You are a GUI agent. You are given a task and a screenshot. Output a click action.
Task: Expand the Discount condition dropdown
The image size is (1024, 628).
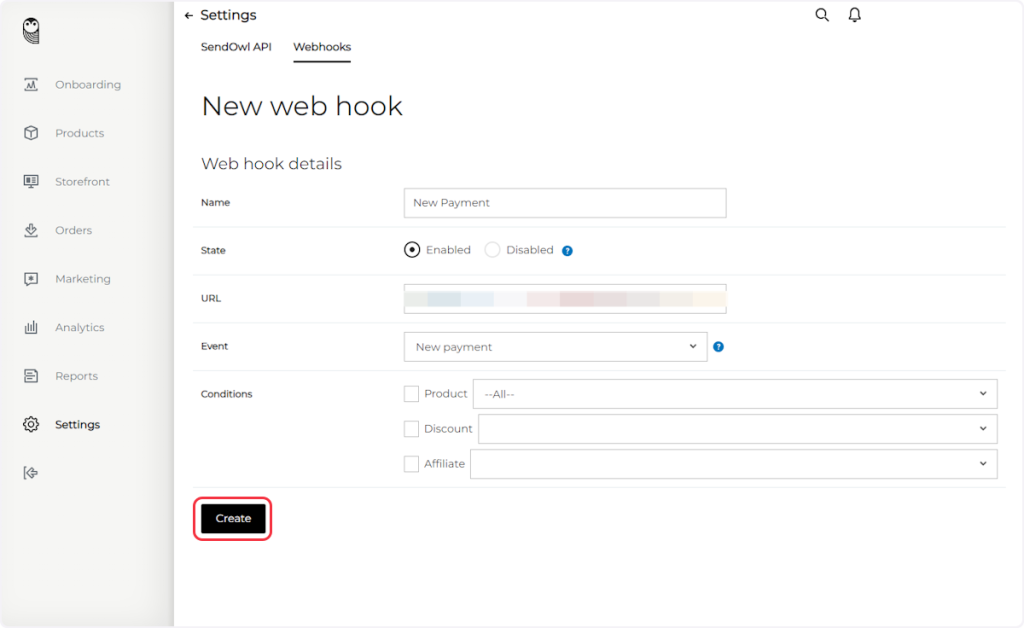(737, 429)
